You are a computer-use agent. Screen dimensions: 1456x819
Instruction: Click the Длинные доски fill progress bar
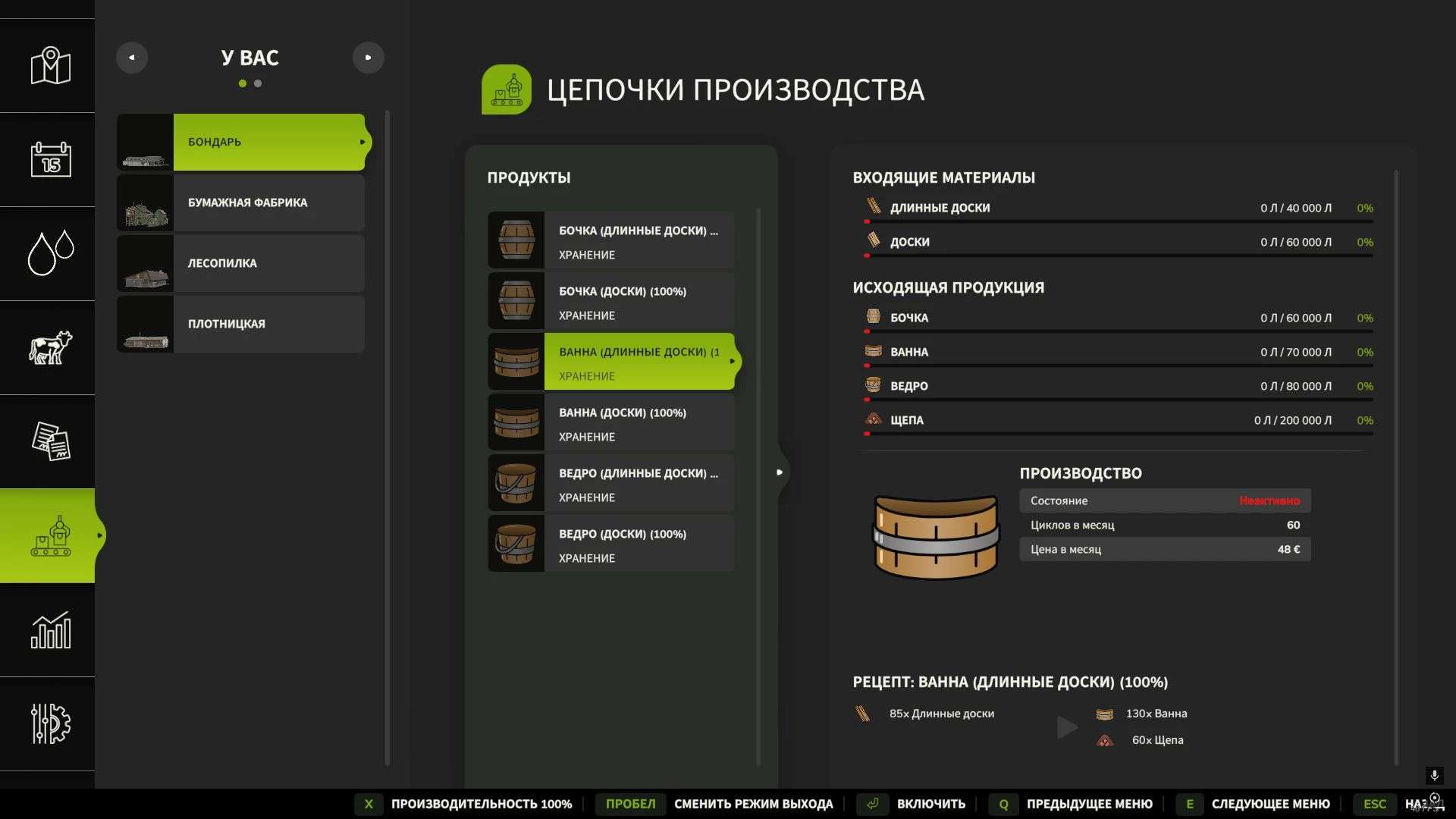pyautogui.click(x=1119, y=221)
